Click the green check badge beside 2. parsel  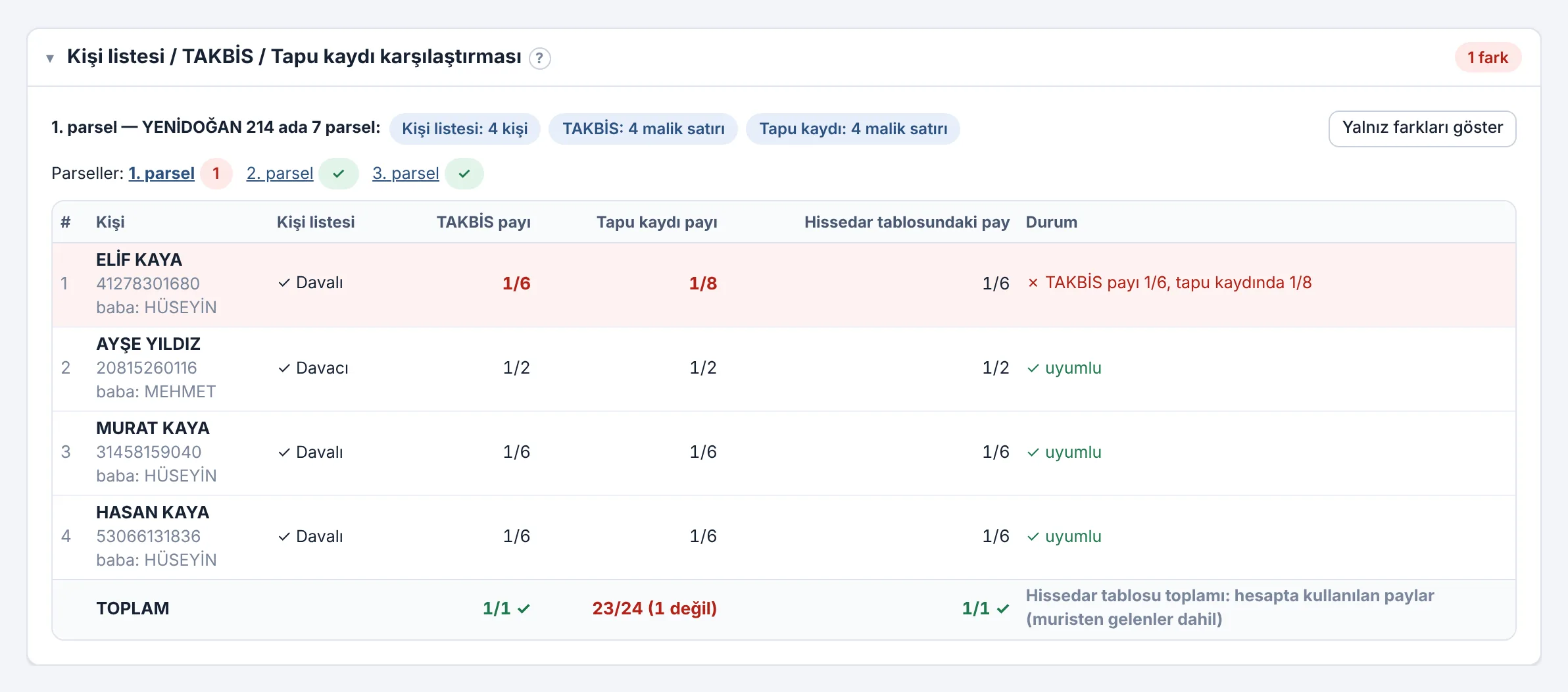(x=339, y=174)
